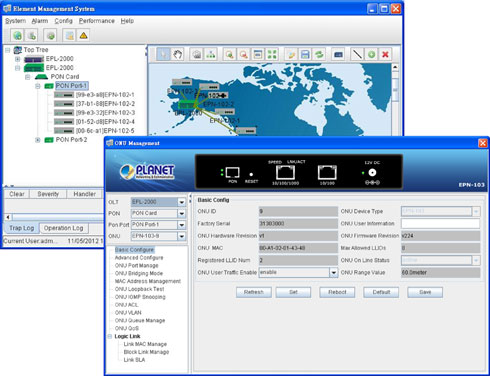The width and height of the screenshot is (490, 376).
Task: Expand the PON Port-2 tree node
Action: pos(38,140)
